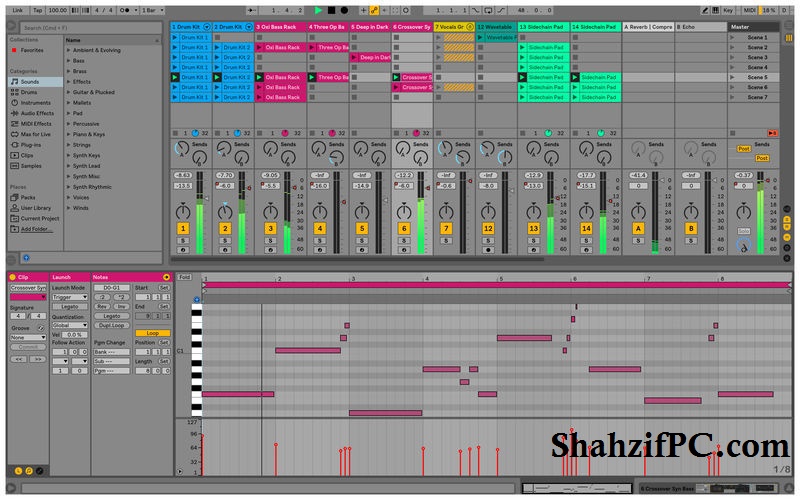800x500 pixels.
Task: Launch Scene 7 in Master track
Action: click(x=732, y=97)
